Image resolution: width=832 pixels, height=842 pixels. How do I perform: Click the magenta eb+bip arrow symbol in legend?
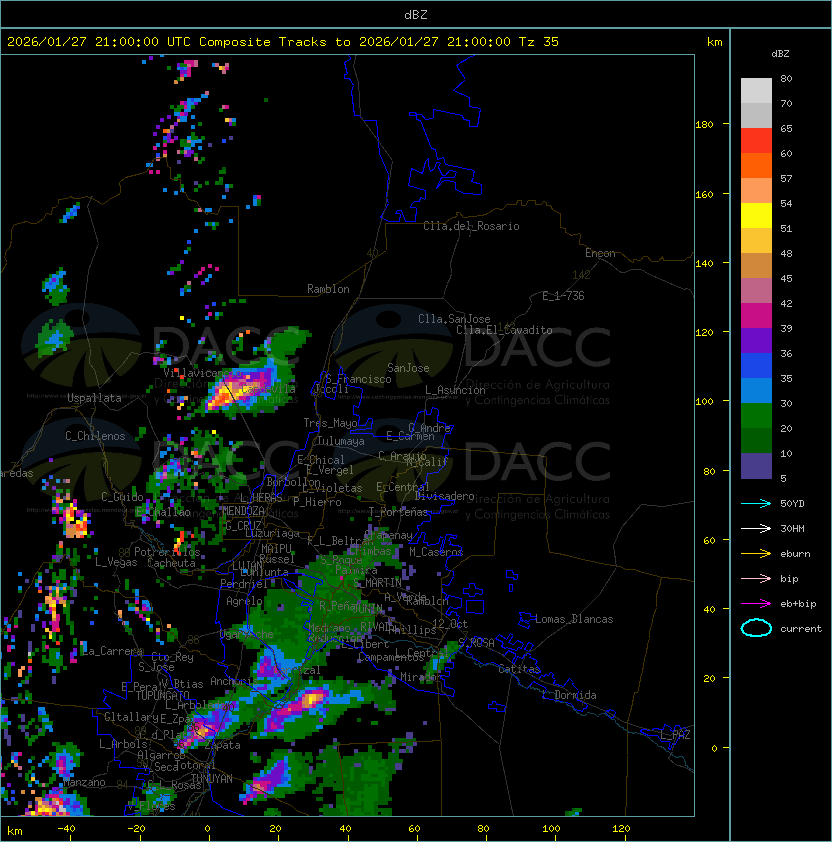pyautogui.click(x=756, y=604)
